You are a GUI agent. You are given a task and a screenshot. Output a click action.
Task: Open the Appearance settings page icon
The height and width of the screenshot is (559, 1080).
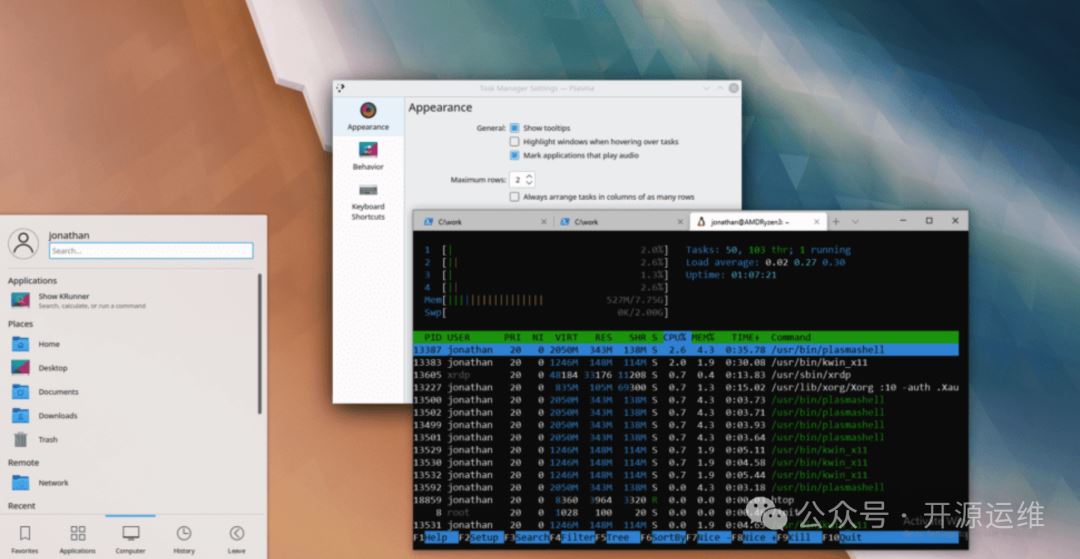pyautogui.click(x=368, y=111)
